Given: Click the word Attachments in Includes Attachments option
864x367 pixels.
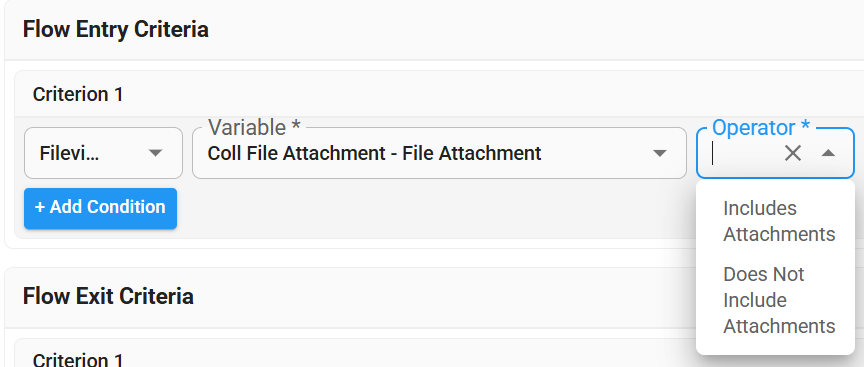Looking at the screenshot, I should click(x=779, y=234).
